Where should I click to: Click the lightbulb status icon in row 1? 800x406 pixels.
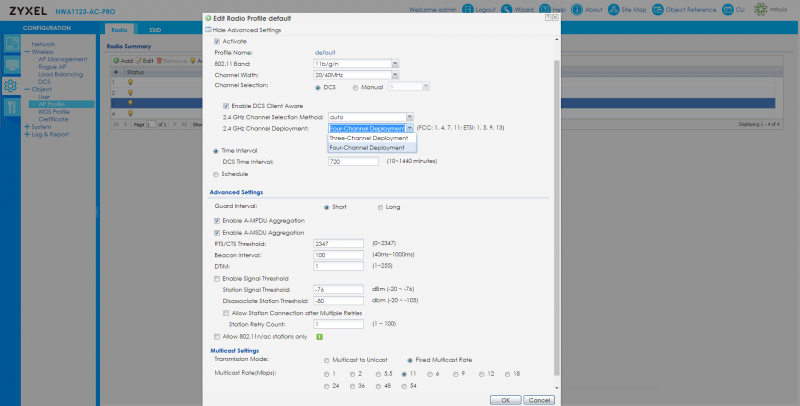pyautogui.click(x=130, y=82)
